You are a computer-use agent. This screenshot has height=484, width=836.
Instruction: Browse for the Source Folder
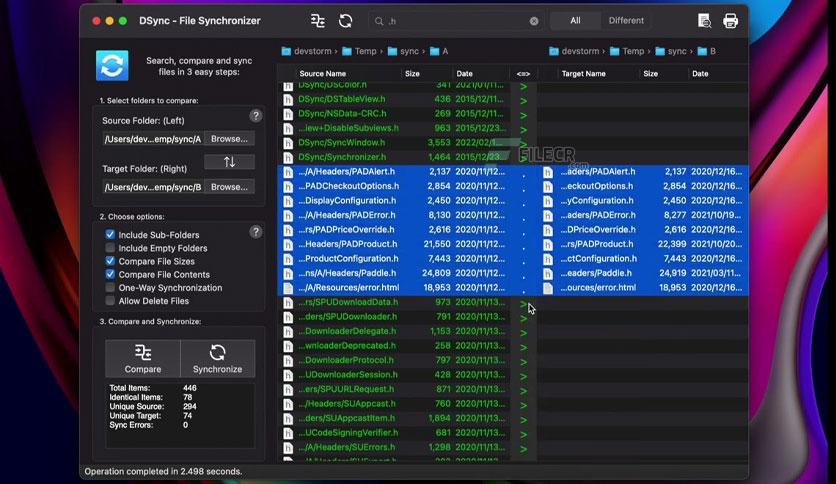pos(229,139)
